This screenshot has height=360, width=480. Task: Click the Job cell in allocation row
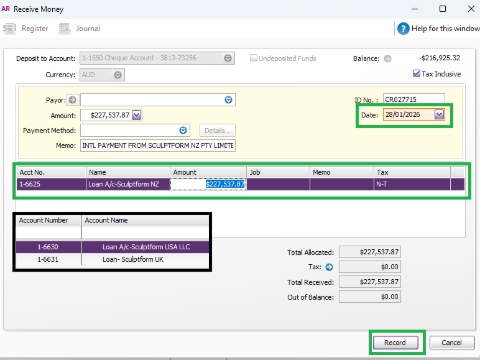coord(278,184)
